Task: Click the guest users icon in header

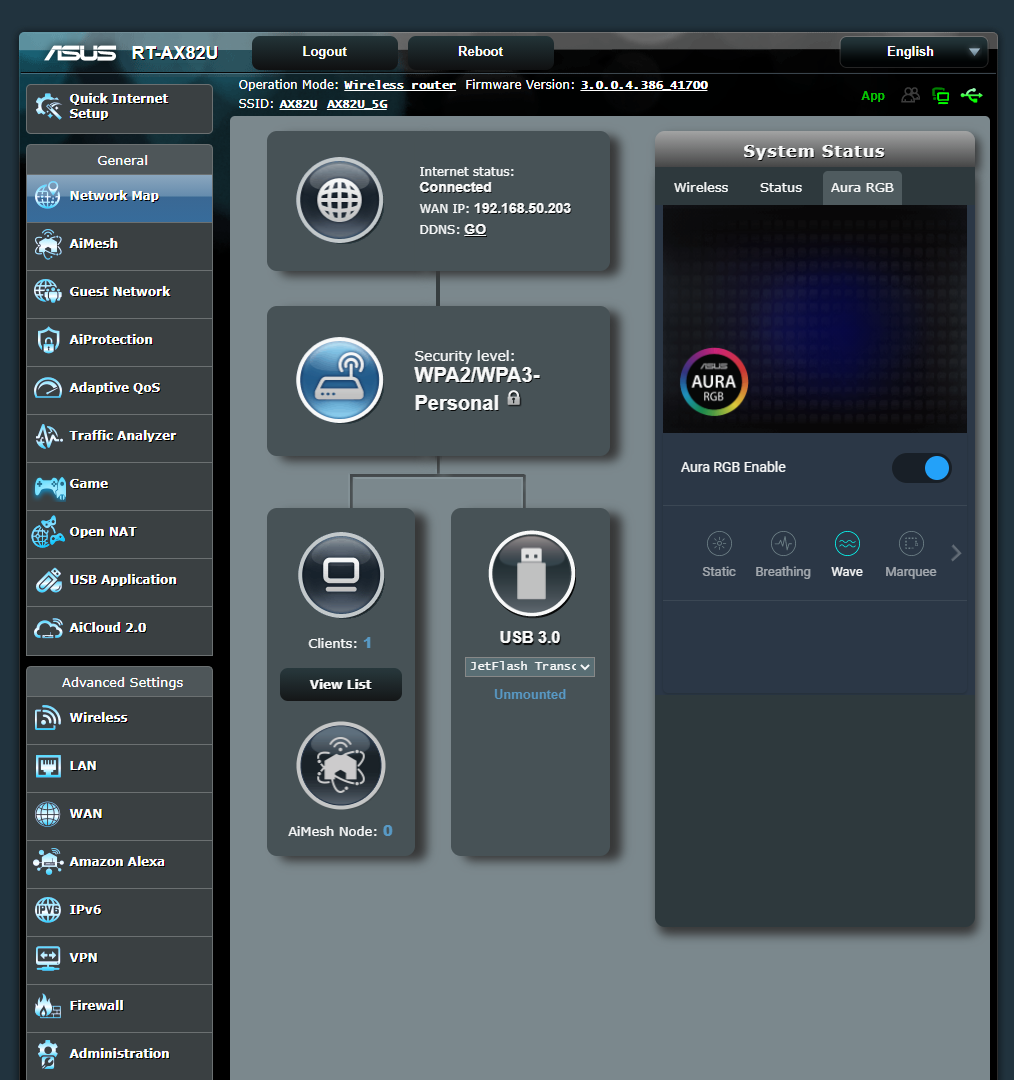Action: pos(911,95)
